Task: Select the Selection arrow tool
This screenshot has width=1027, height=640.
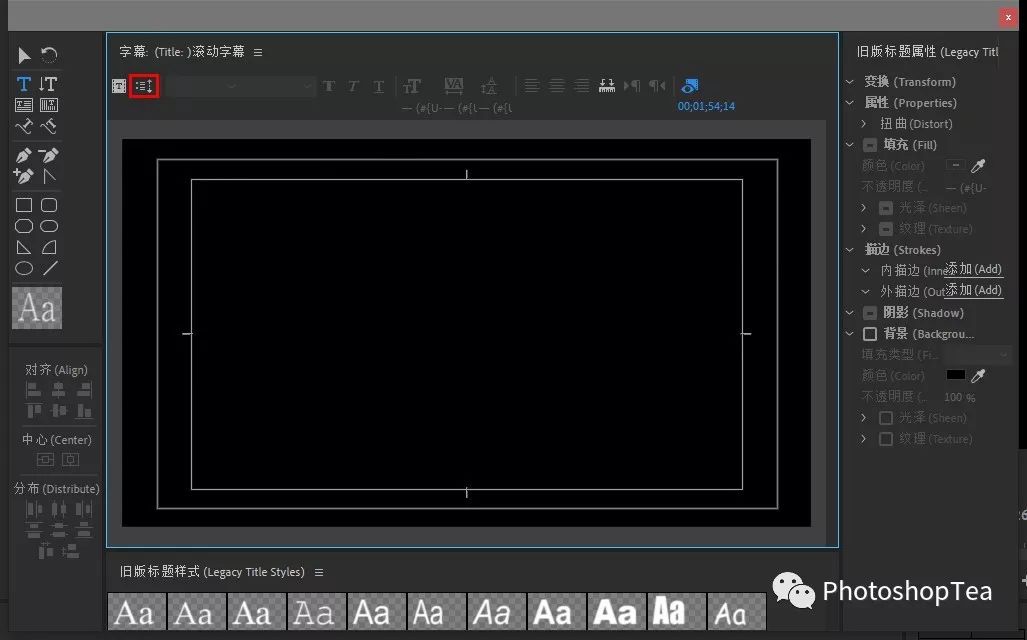Action: (24, 55)
